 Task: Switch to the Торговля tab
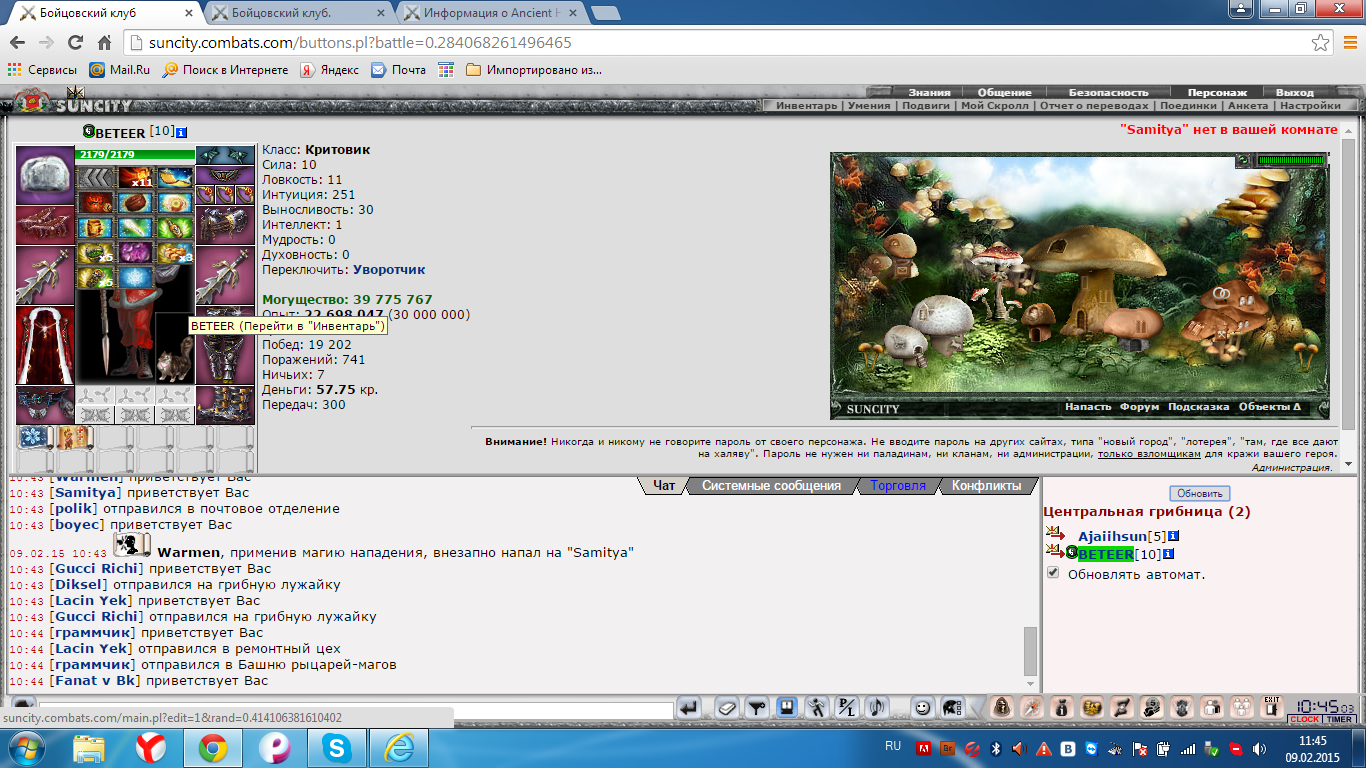898,486
